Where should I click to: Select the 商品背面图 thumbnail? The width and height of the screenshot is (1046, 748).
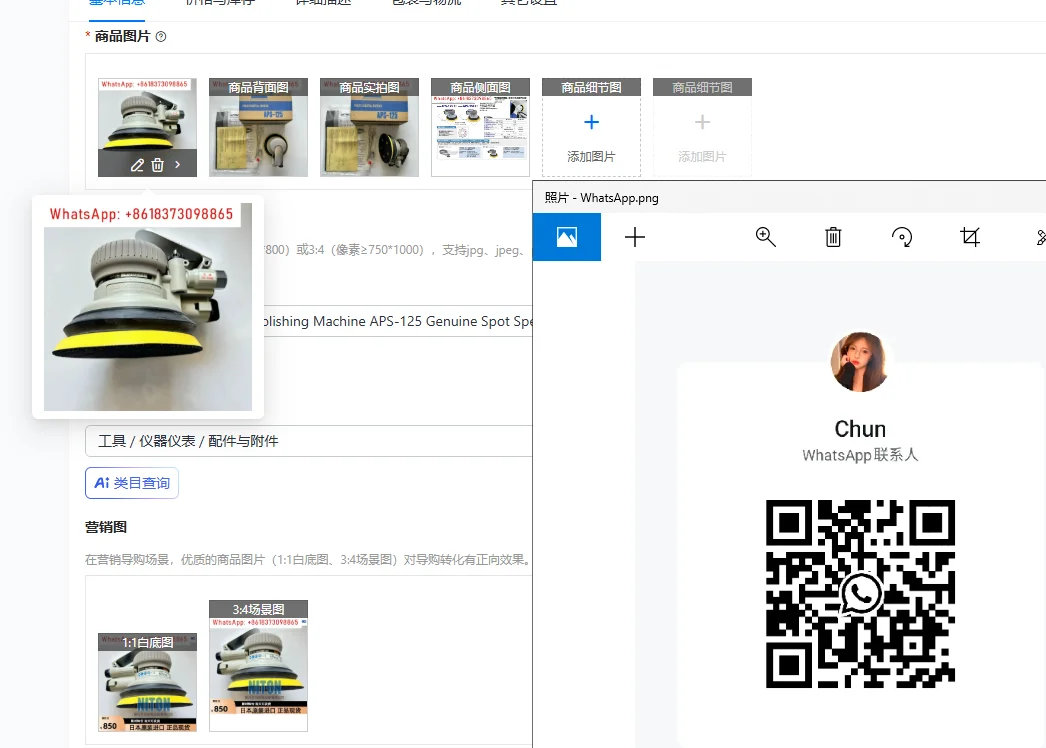point(258,127)
